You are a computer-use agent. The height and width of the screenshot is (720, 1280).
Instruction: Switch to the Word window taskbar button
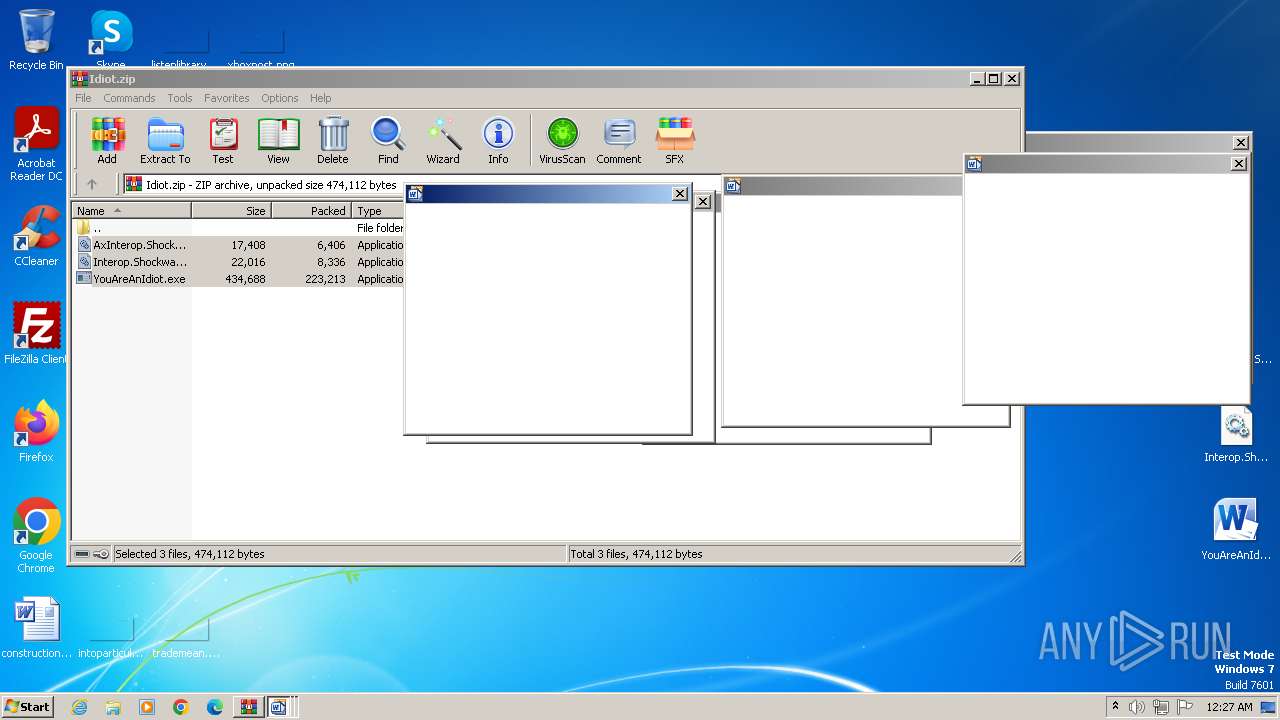point(279,707)
